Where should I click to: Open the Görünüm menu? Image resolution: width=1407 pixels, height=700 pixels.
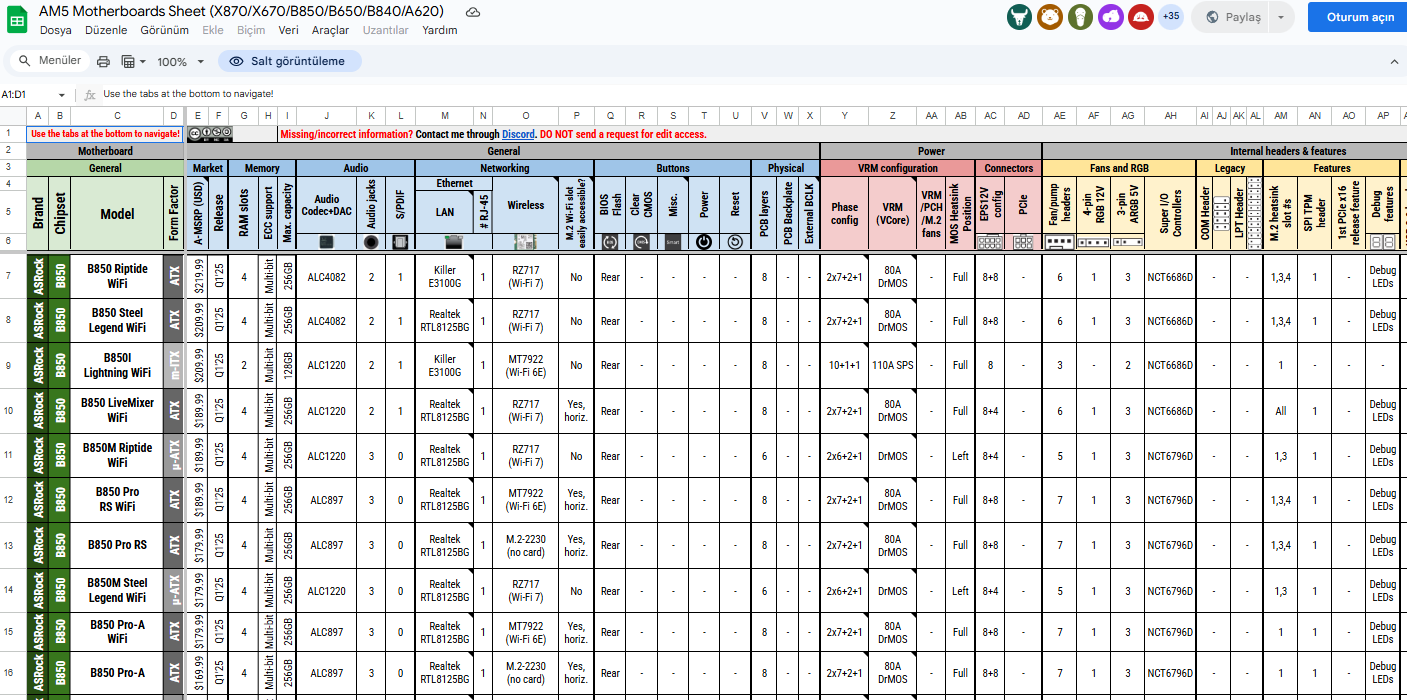pyautogui.click(x=164, y=30)
